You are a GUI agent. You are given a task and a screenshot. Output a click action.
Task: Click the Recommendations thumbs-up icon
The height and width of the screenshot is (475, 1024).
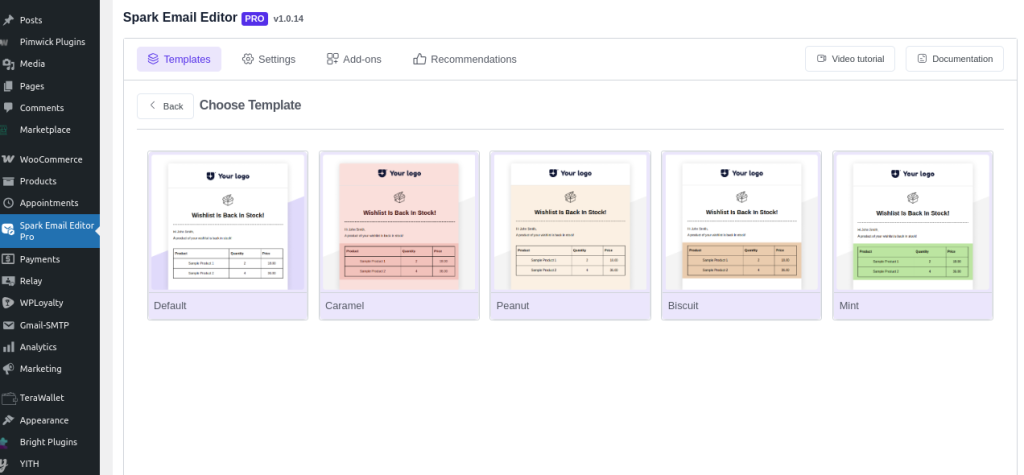coord(419,59)
